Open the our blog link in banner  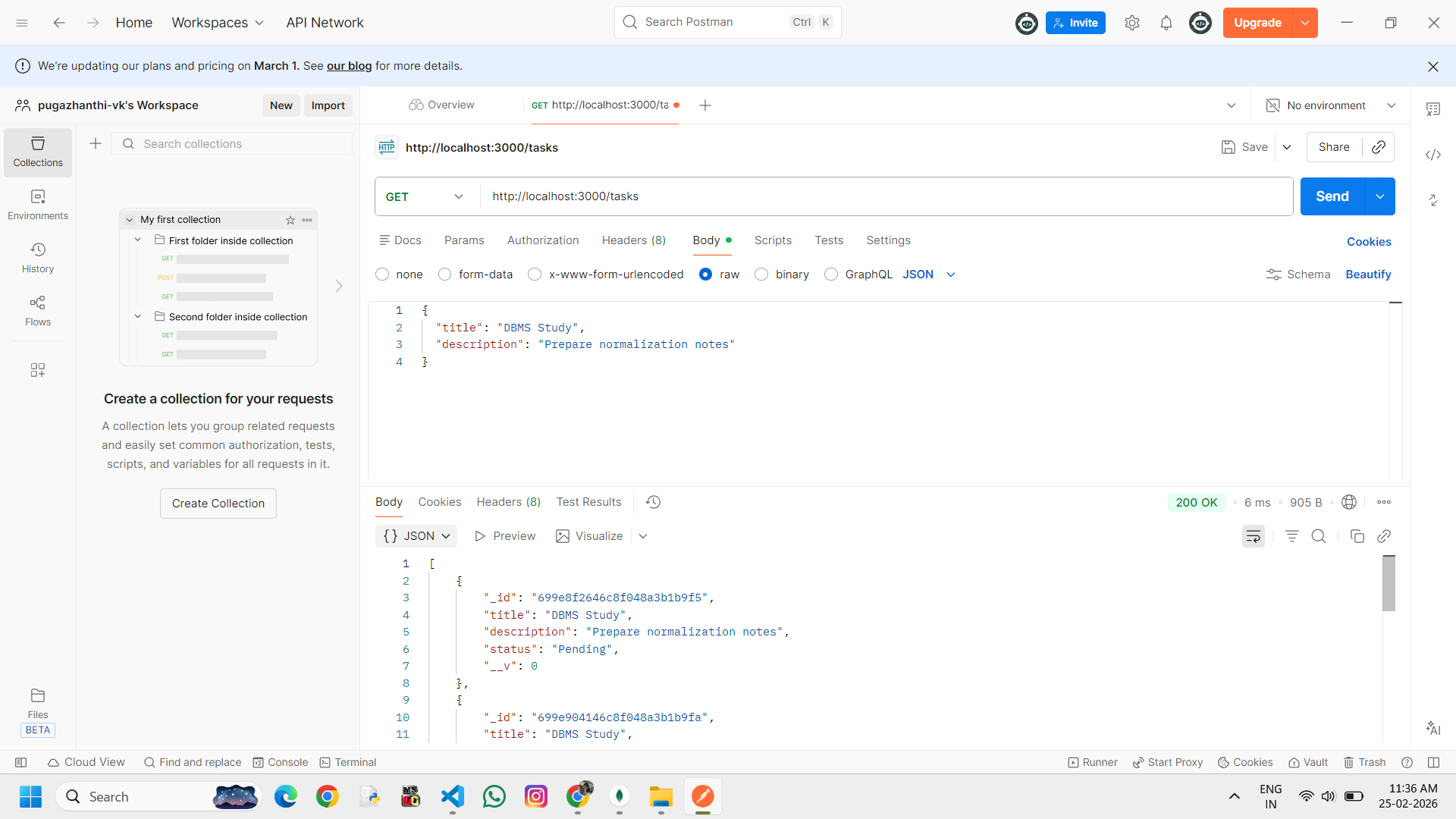[349, 66]
